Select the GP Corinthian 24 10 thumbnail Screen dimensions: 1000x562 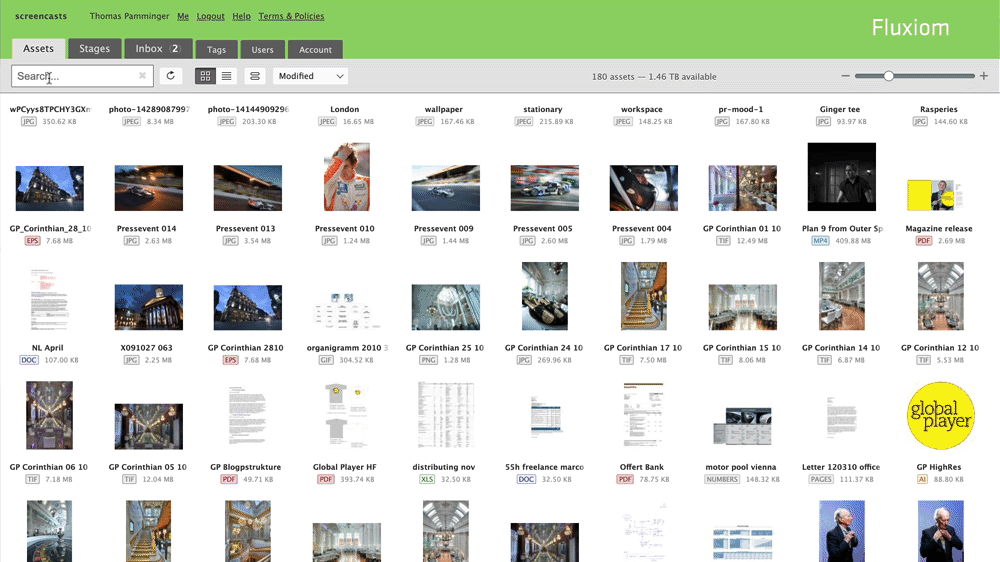coord(545,296)
